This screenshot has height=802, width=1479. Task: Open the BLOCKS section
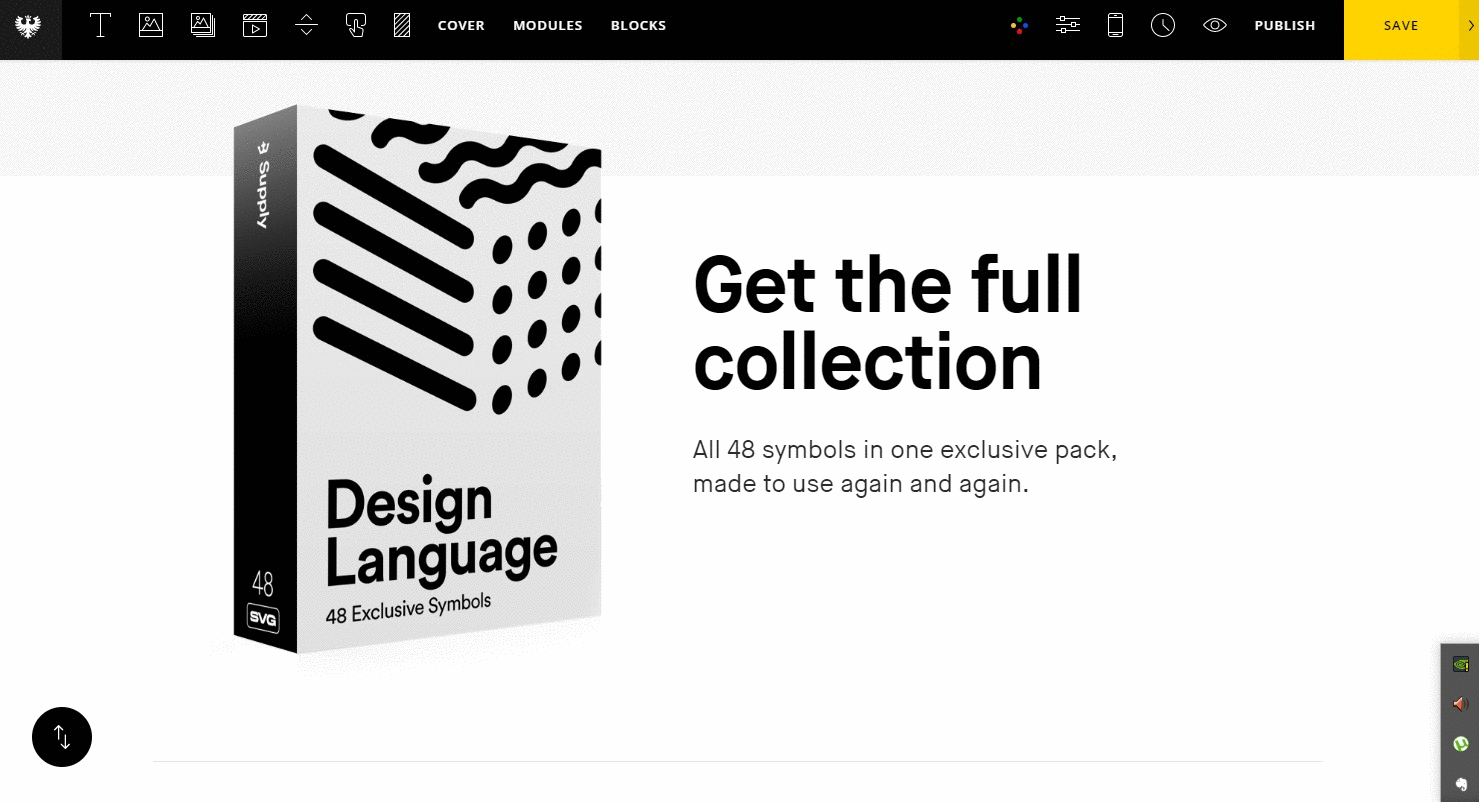pyautogui.click(x=638, y=25)
